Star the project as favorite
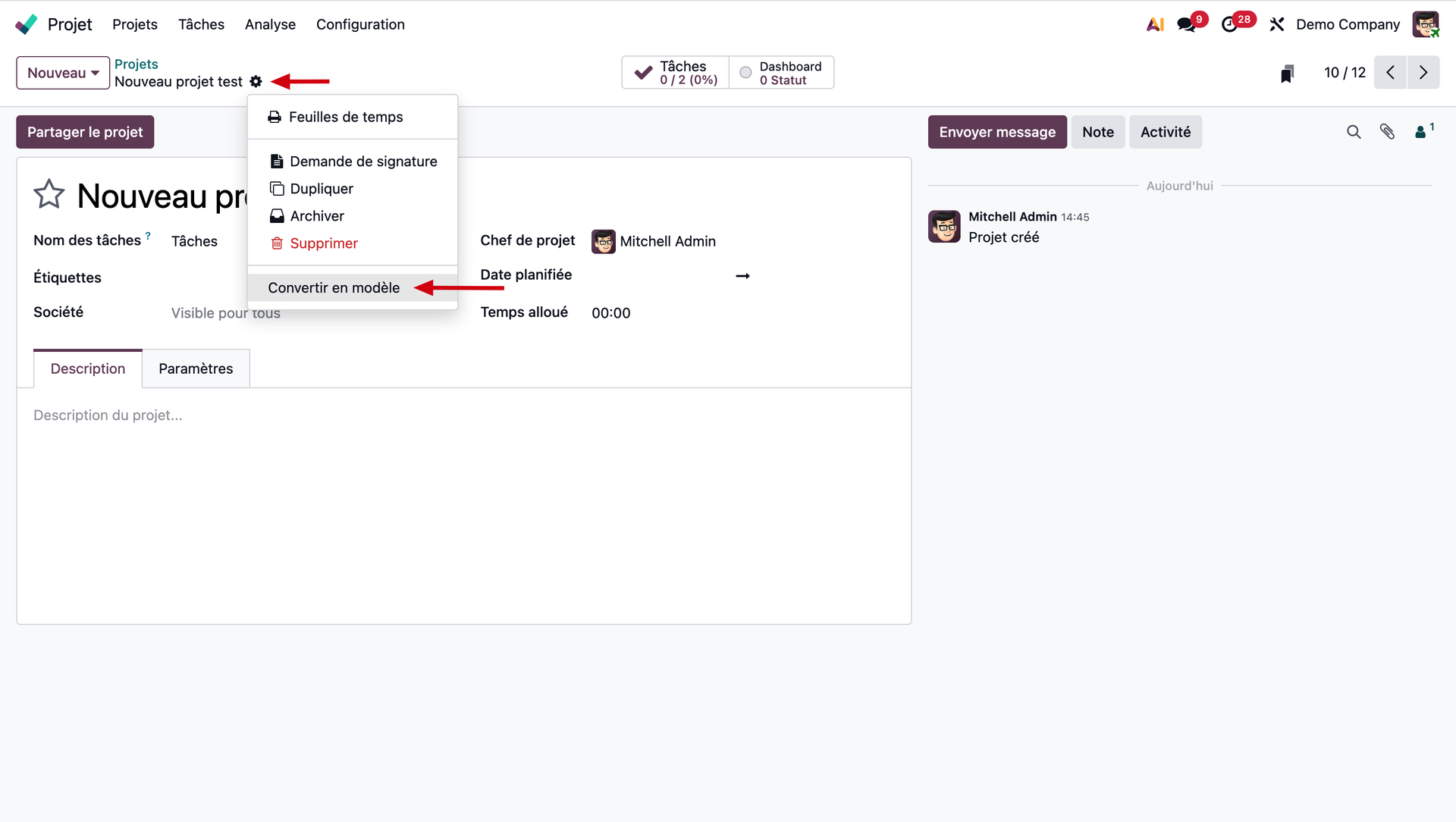 click(49, 195)
